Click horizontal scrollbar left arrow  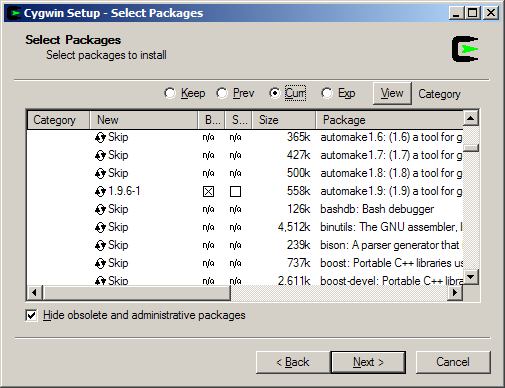point(34,293)
